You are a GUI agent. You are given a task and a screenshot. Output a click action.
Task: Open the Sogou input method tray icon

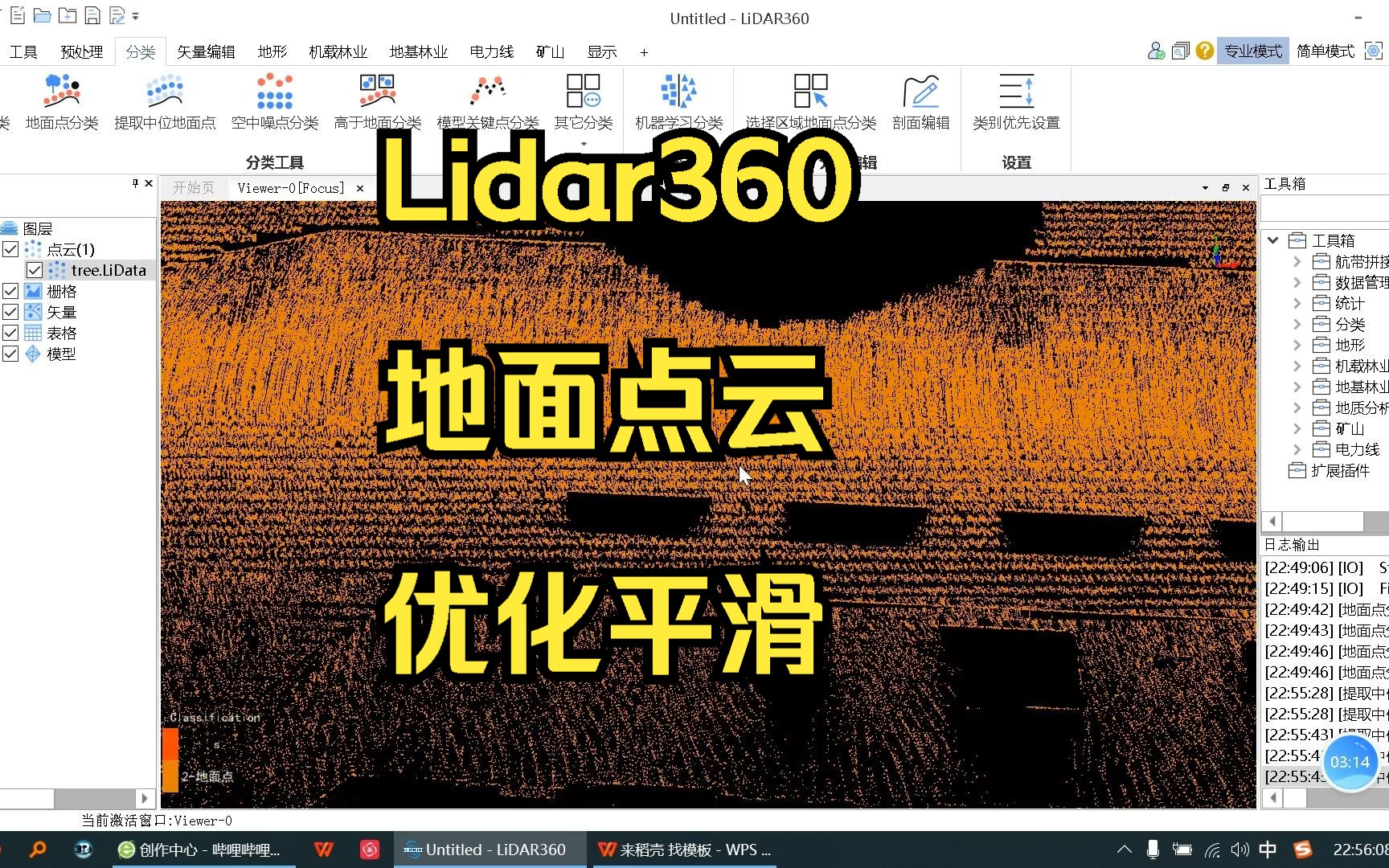[x=1303, y=850]
